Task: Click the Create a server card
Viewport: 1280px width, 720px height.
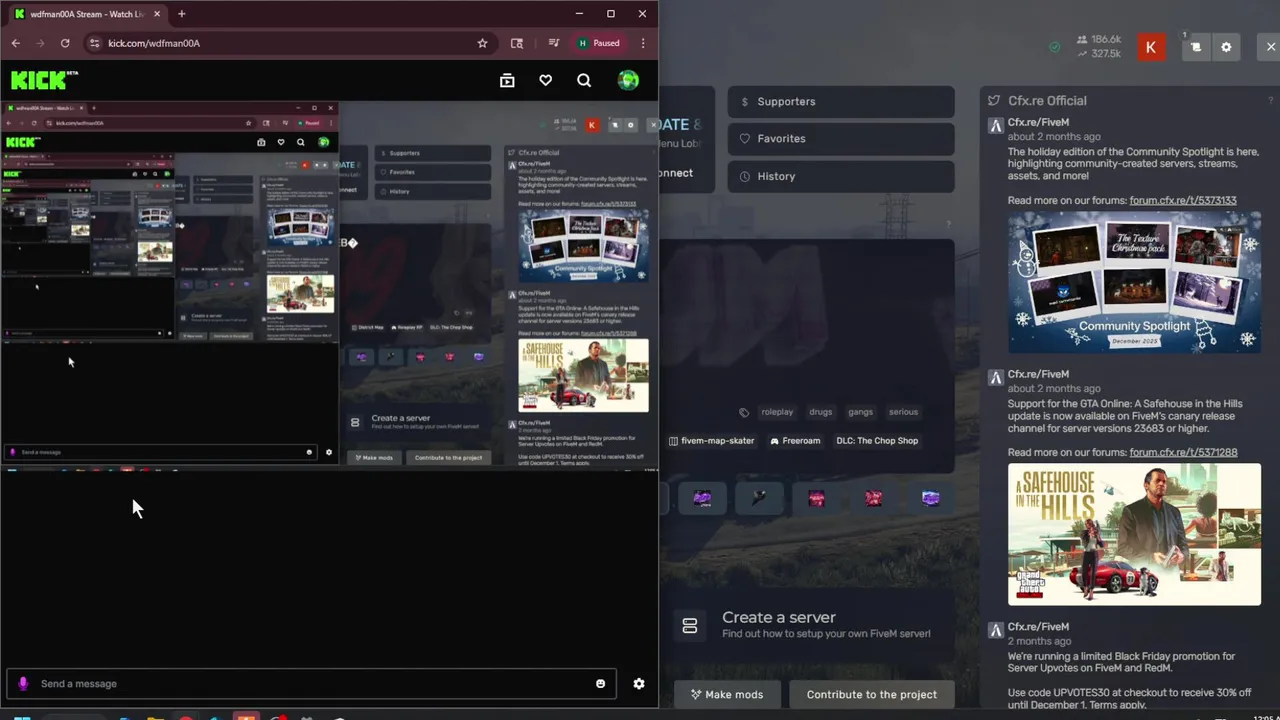Action: [806, 625]
